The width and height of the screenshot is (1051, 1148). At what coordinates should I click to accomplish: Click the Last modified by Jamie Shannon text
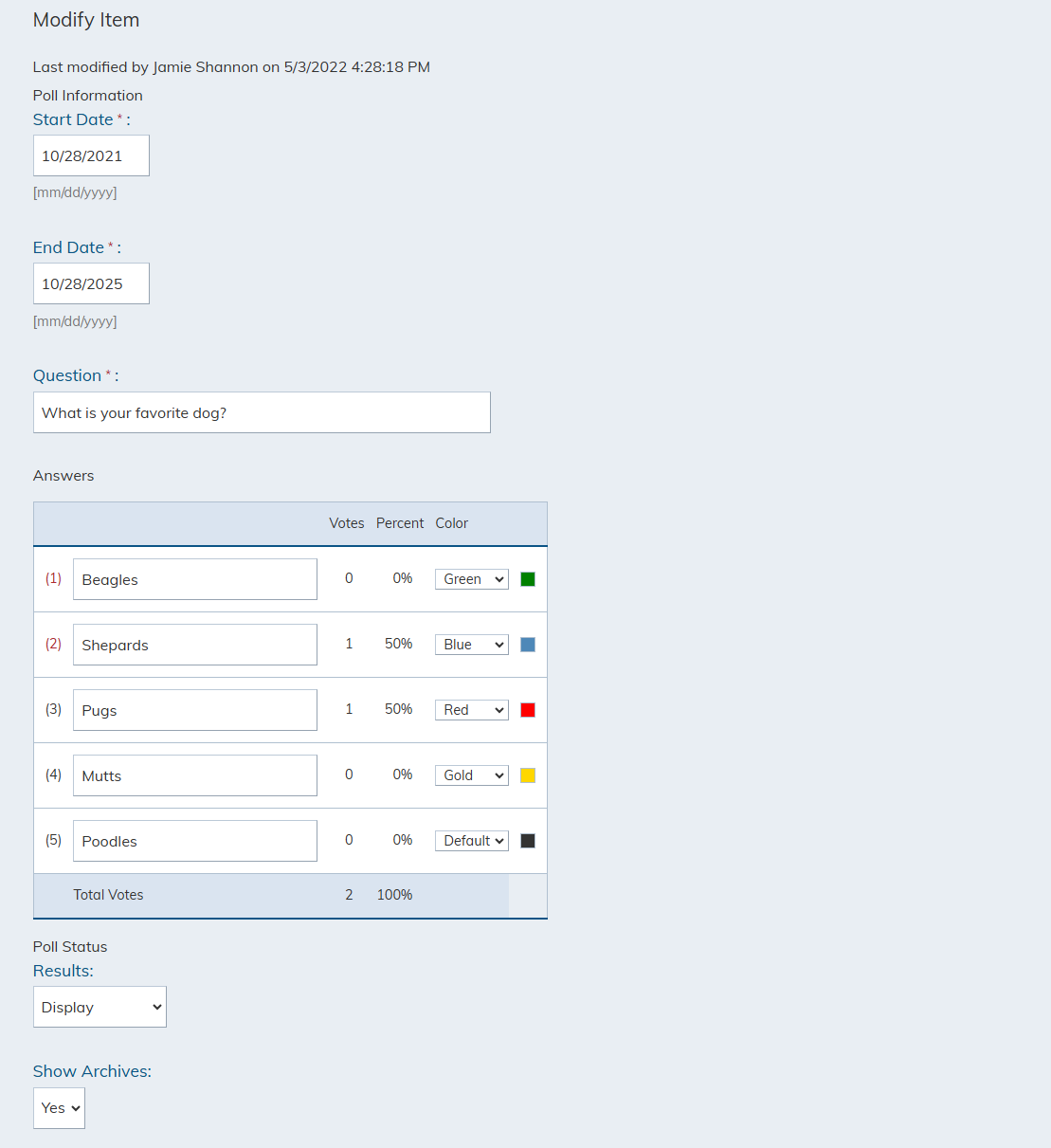click(x=231, y=67)
